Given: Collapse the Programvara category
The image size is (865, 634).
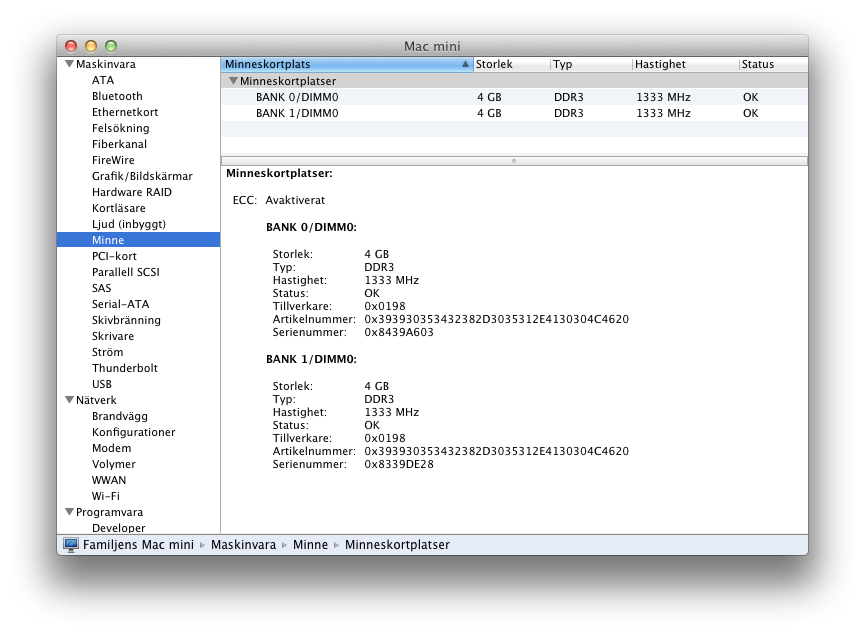Looking at the screenshot, I should coord(70,512).
